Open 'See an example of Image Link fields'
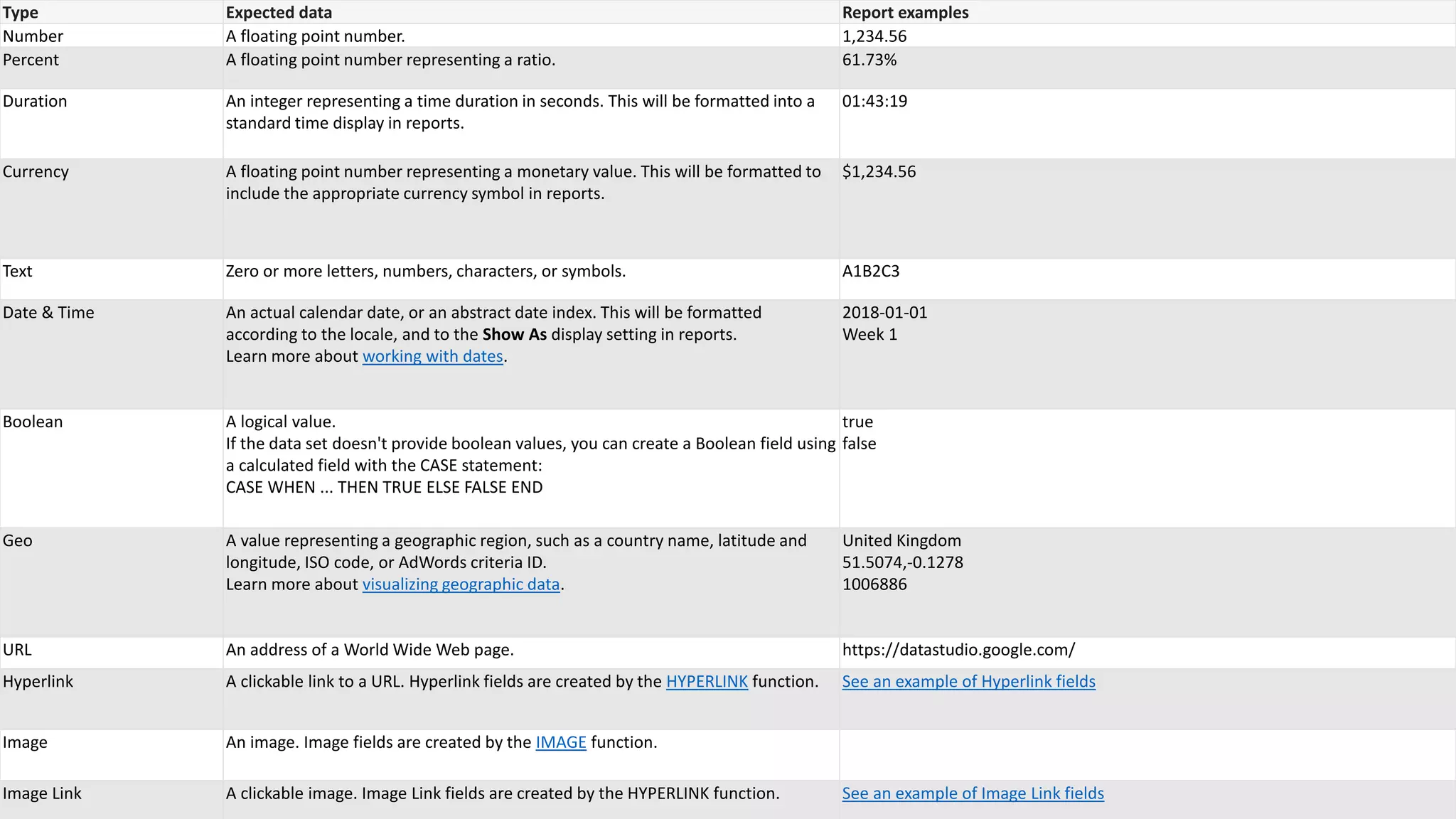This screenshot has width=1456, height=819. click(973, 793)
